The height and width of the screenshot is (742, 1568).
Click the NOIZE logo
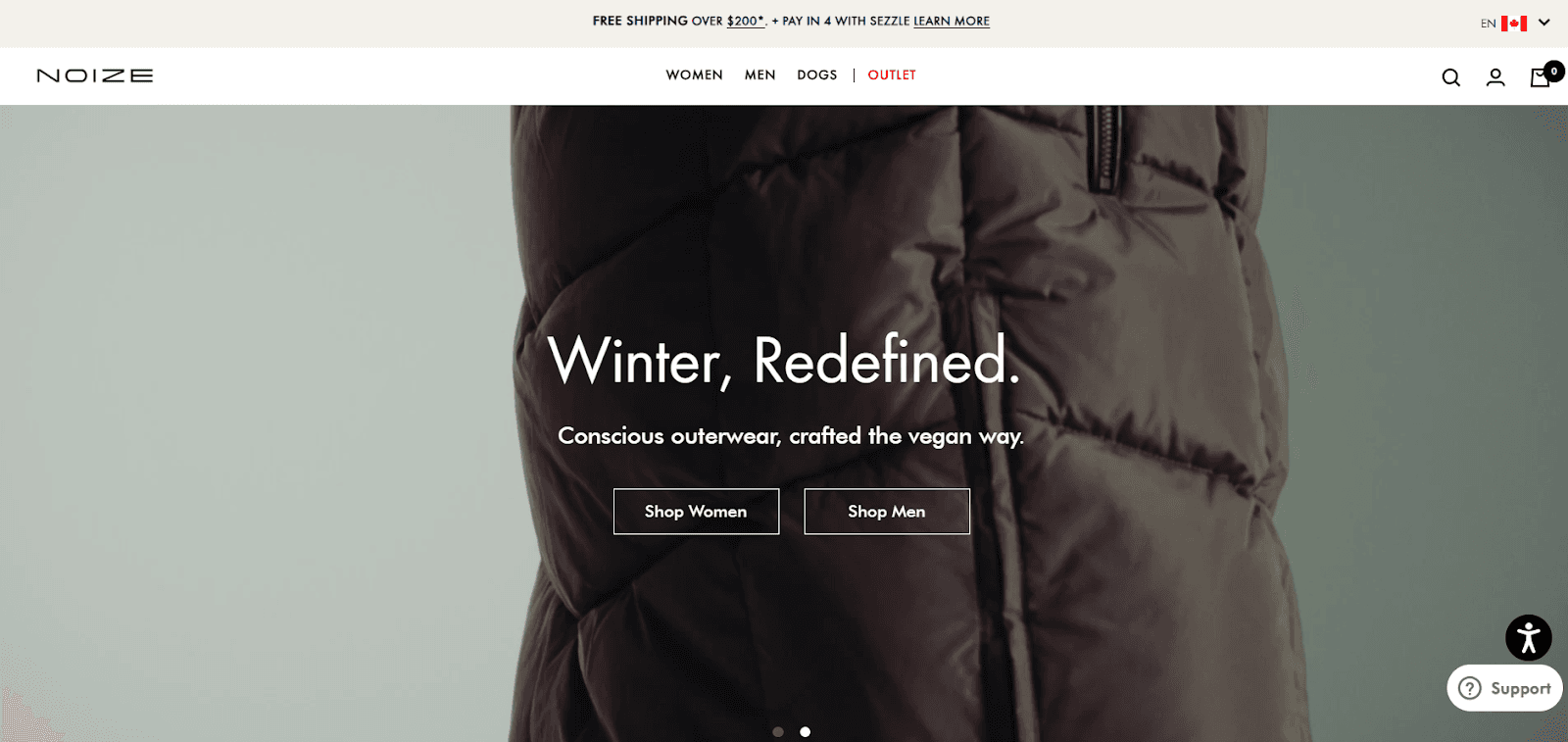pyautogui.click(x=95, y=75)
